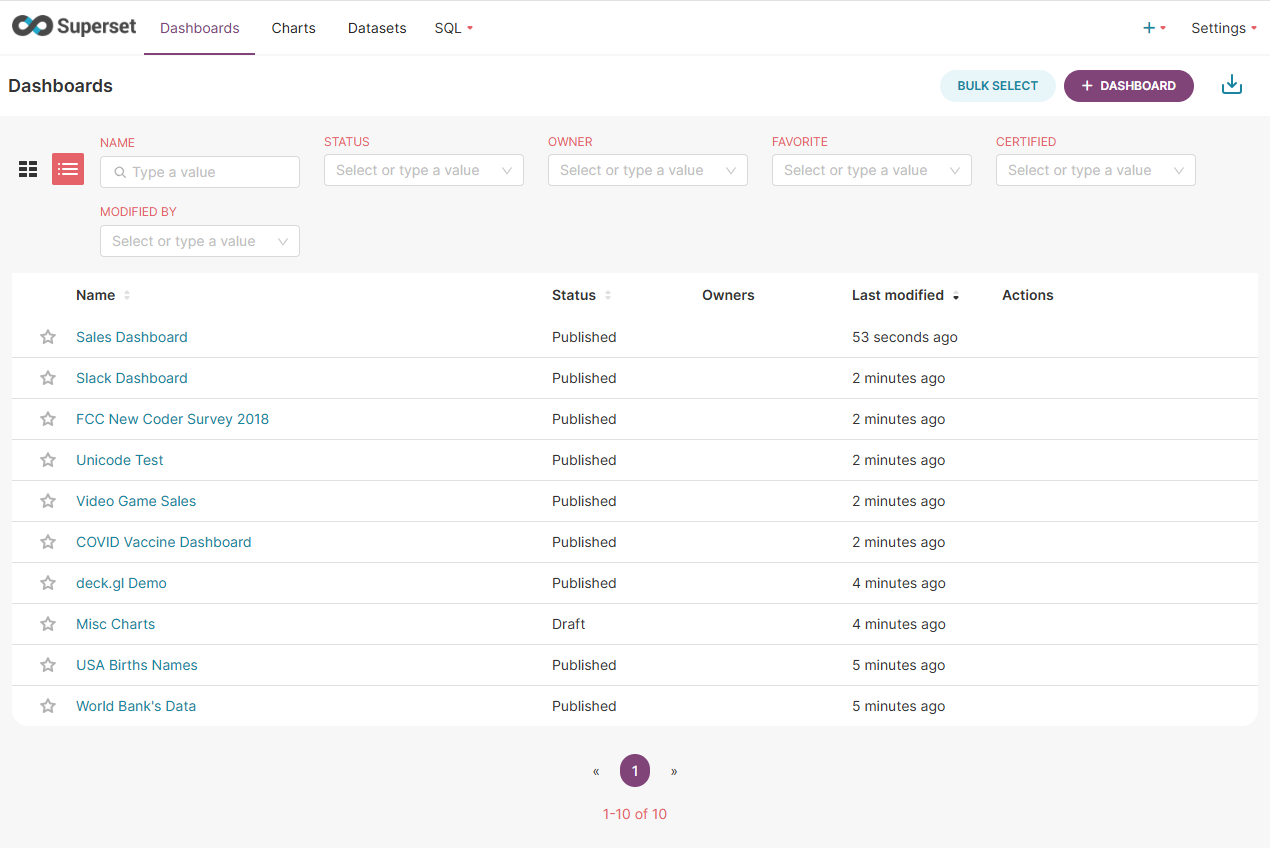Star the Video Game Sales dashboard
1270x848 pixels.
click(48, 501)
